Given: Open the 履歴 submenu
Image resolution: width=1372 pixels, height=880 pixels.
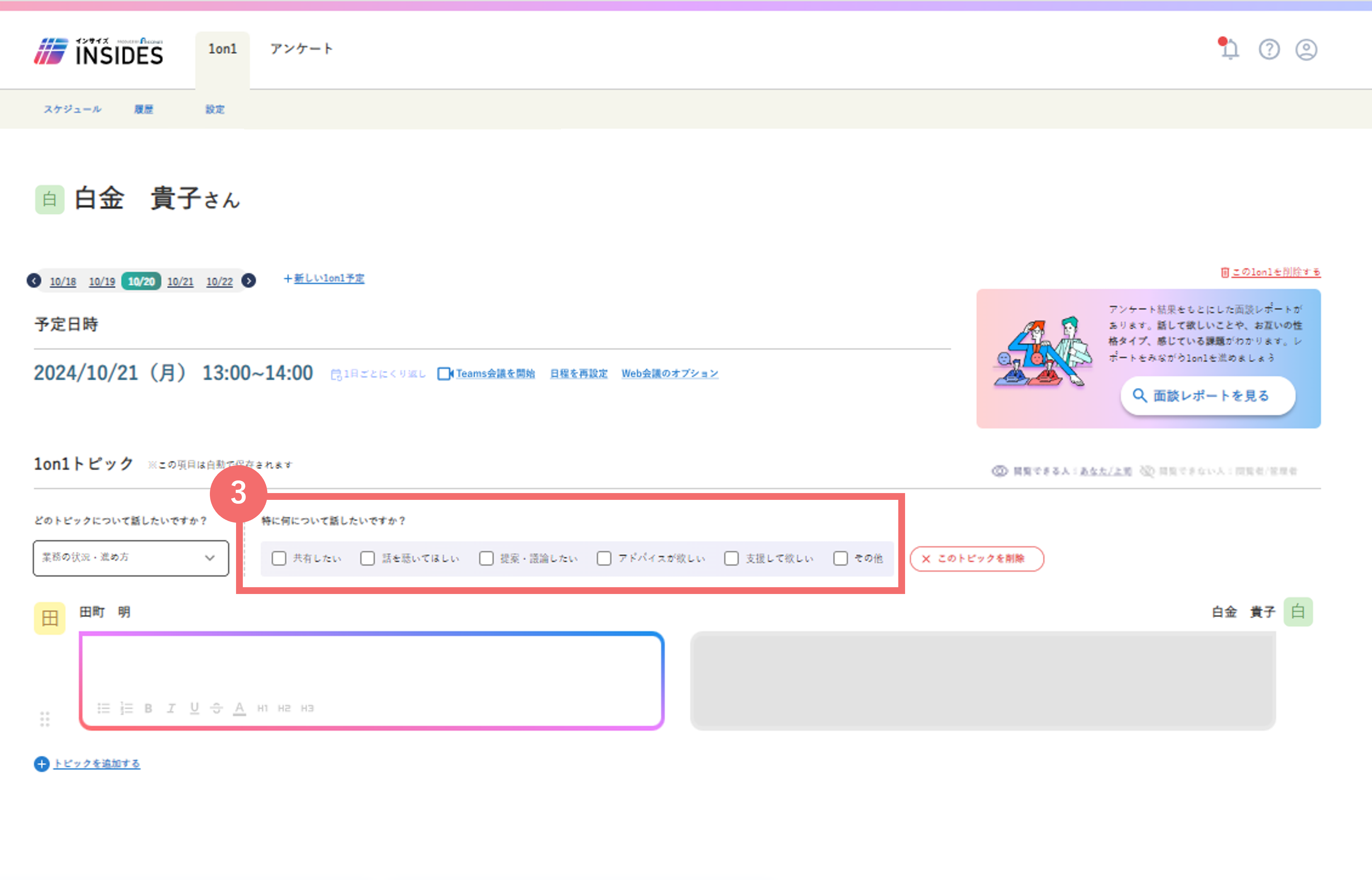Looking at the screenshot, I should (143, 109).
